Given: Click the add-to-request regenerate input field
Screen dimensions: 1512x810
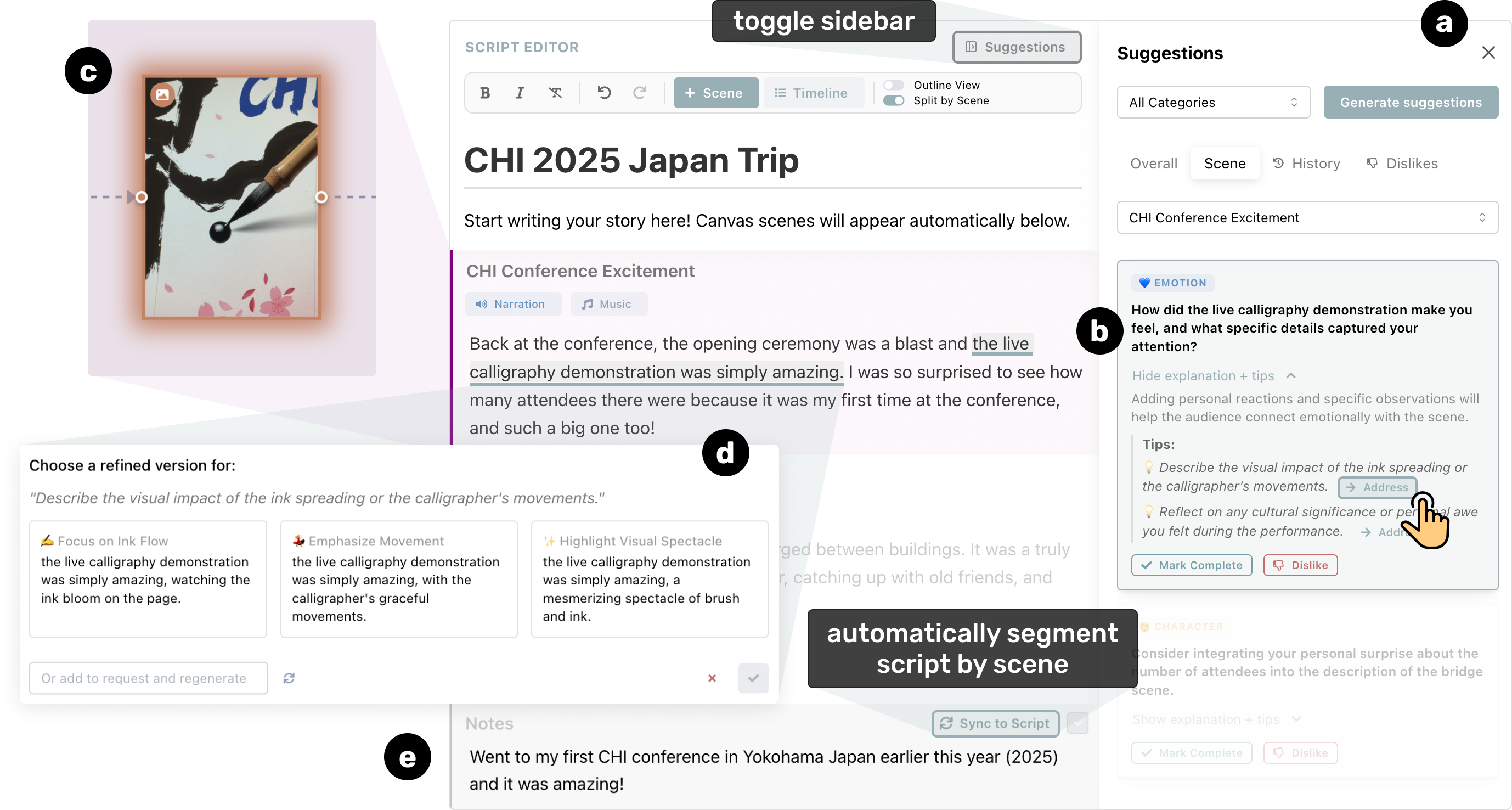Looking at the screenshot, I should (149, 678).
